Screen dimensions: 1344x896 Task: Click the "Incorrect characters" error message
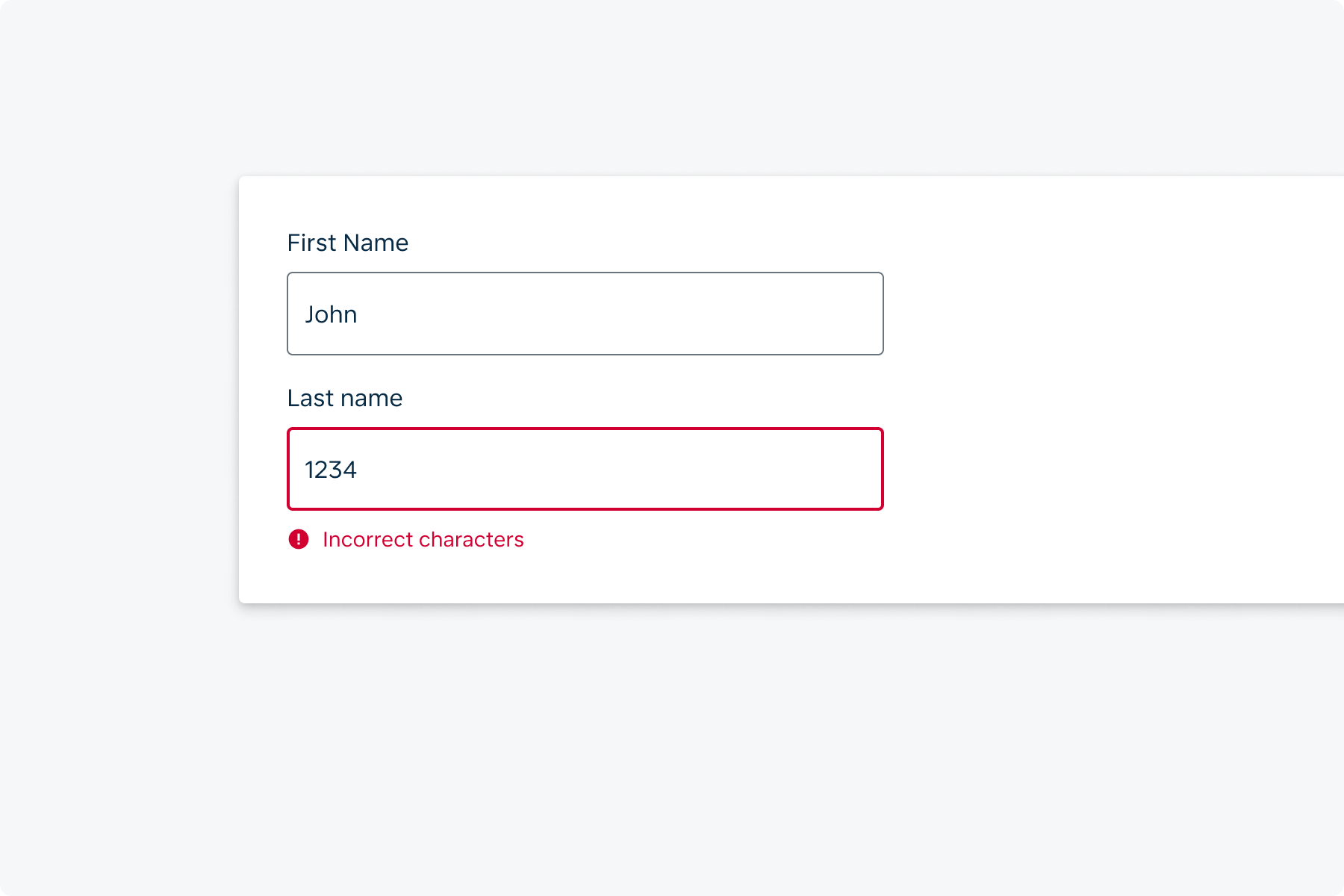point(423,539)
